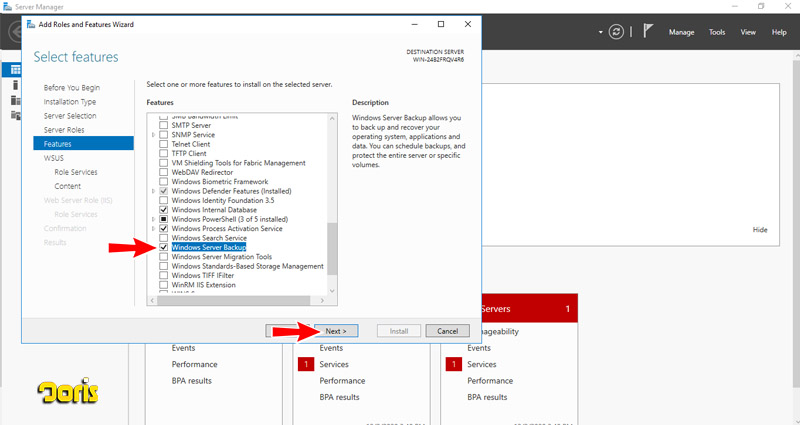Expand Windows Process Activation Service node

(153, 229)
